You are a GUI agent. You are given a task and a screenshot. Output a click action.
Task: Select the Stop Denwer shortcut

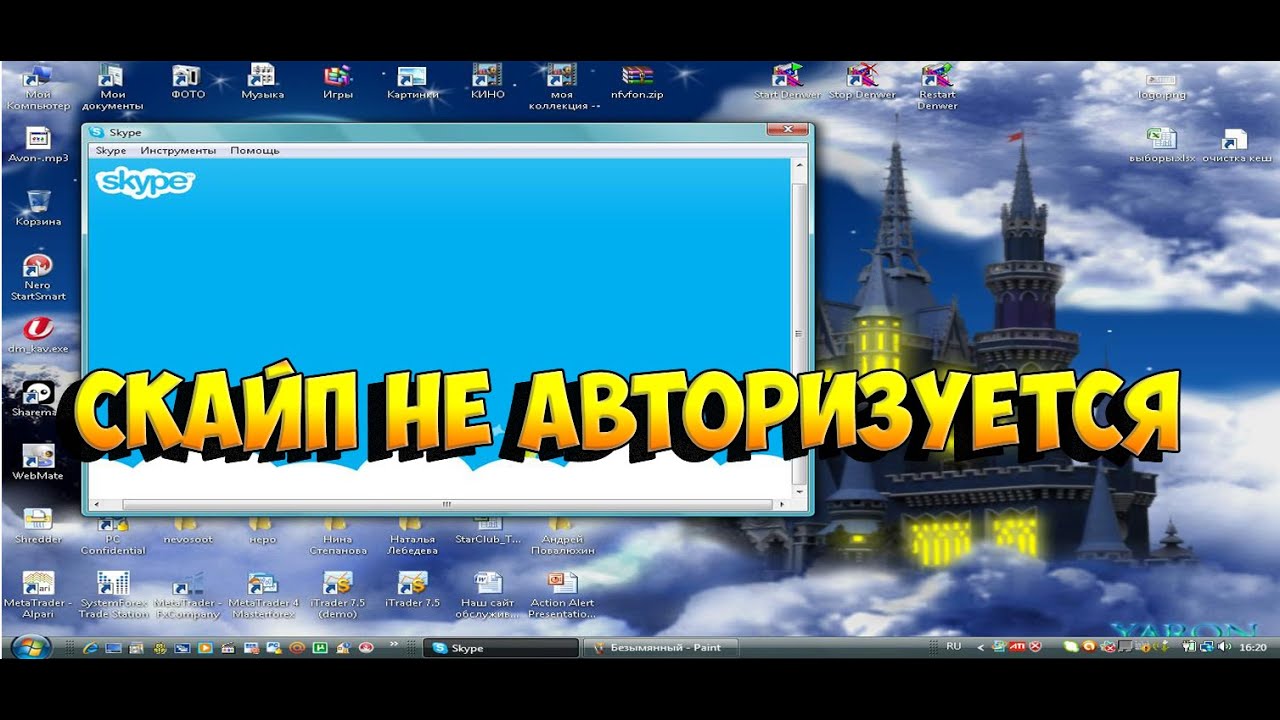862,83
